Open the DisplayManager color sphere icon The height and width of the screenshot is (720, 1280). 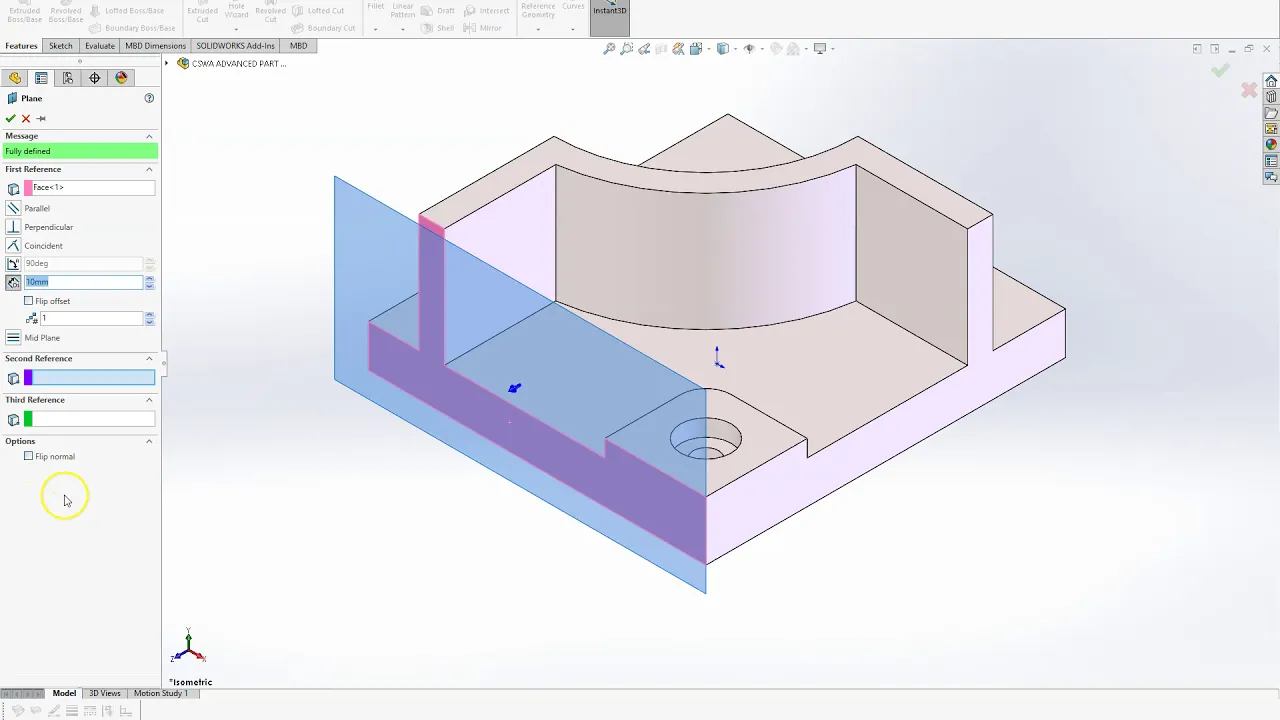click(x=121, y=78)
